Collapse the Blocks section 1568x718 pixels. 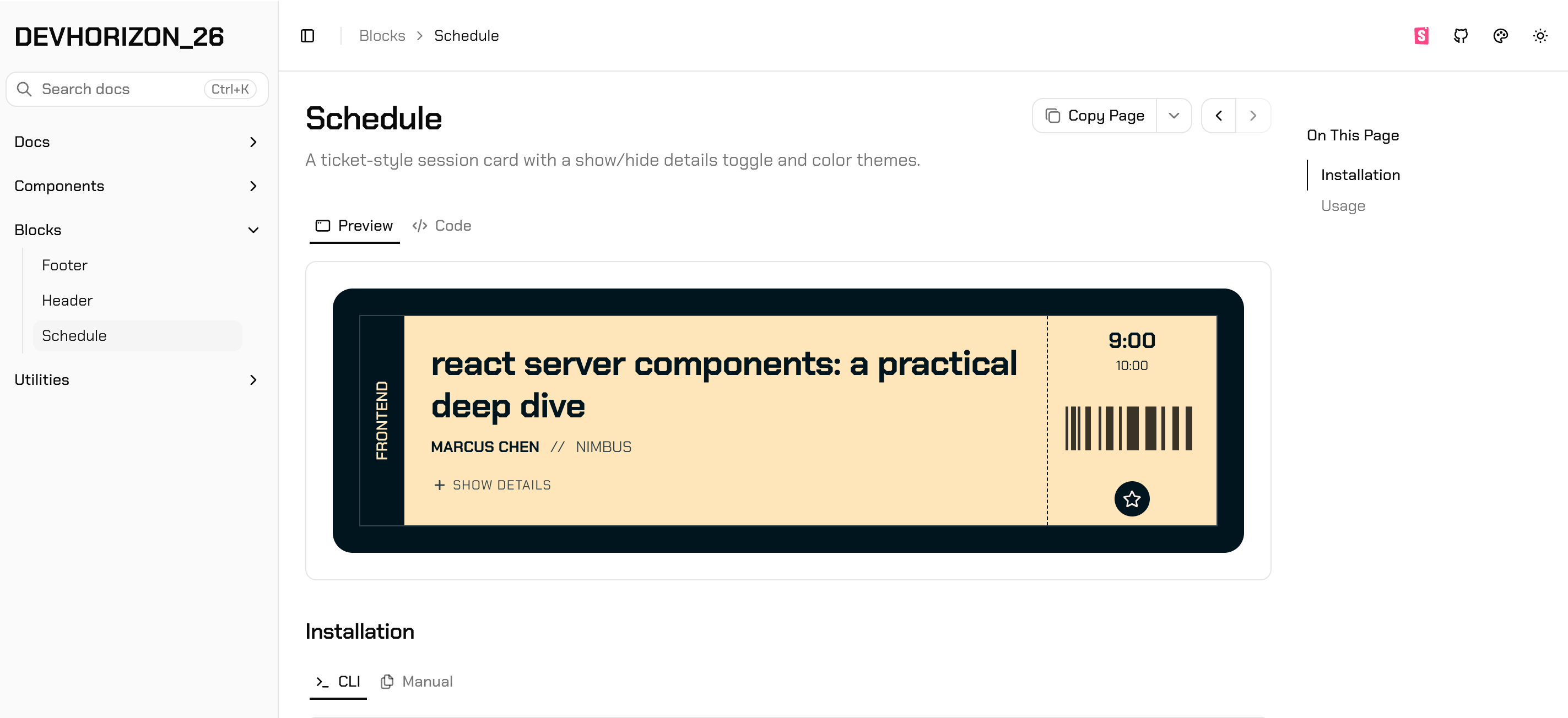[x=137, y=230]
